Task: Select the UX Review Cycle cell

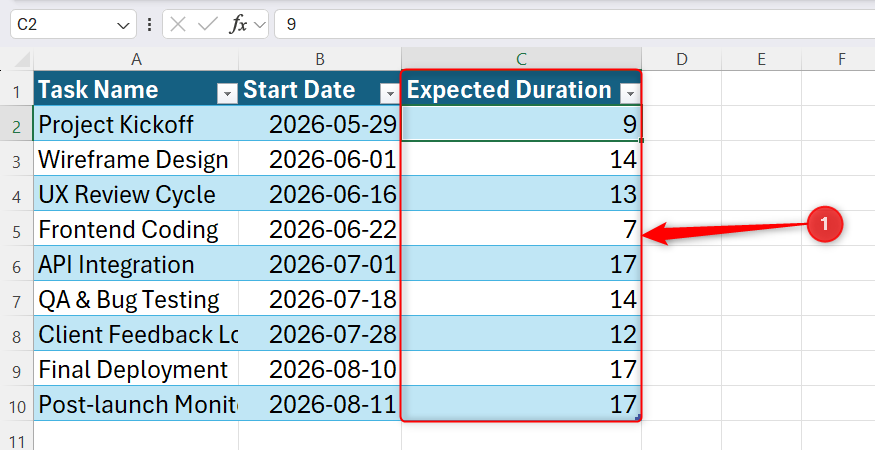Action: coord(136,193)
